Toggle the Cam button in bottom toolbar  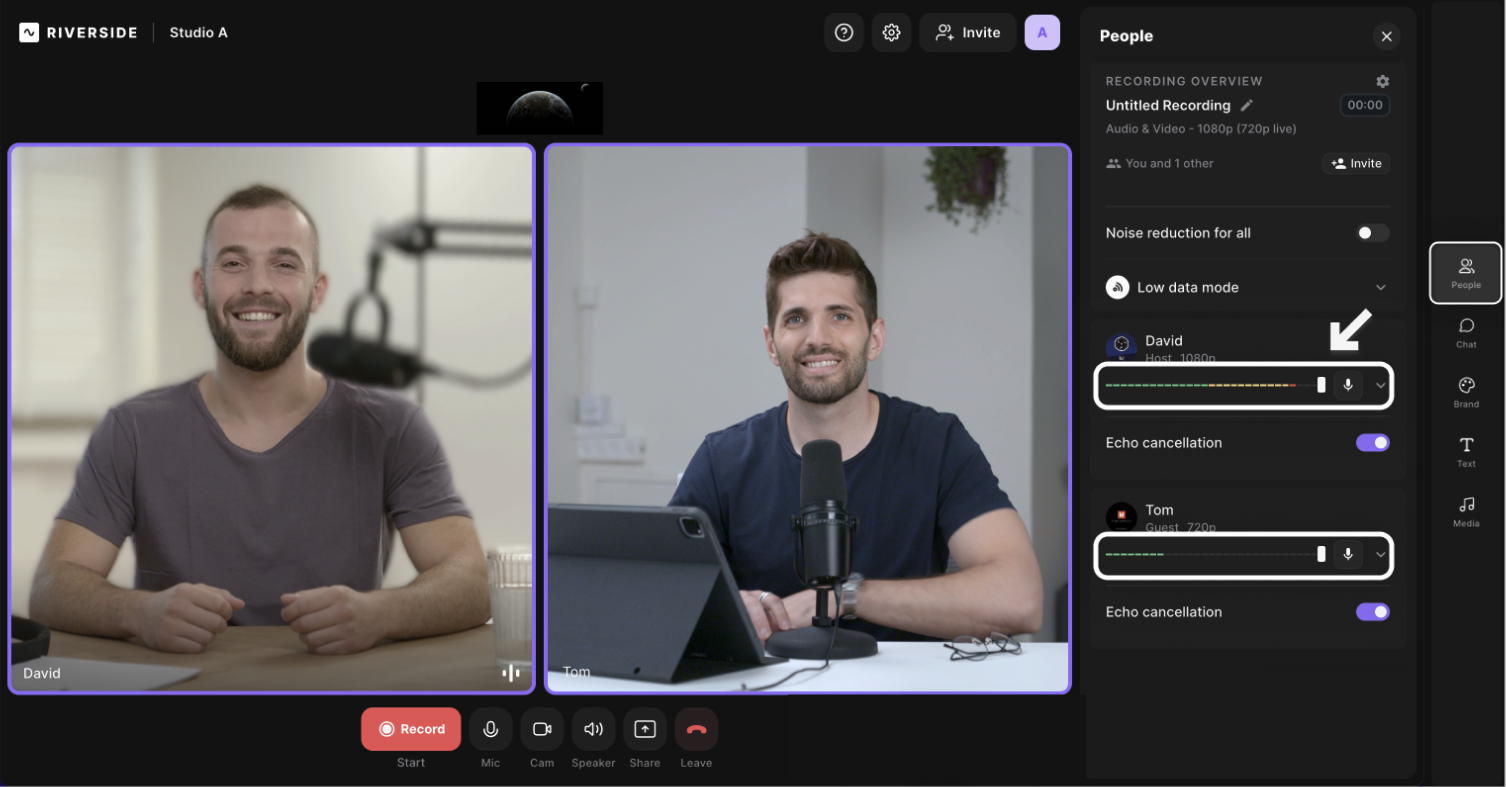542,729
